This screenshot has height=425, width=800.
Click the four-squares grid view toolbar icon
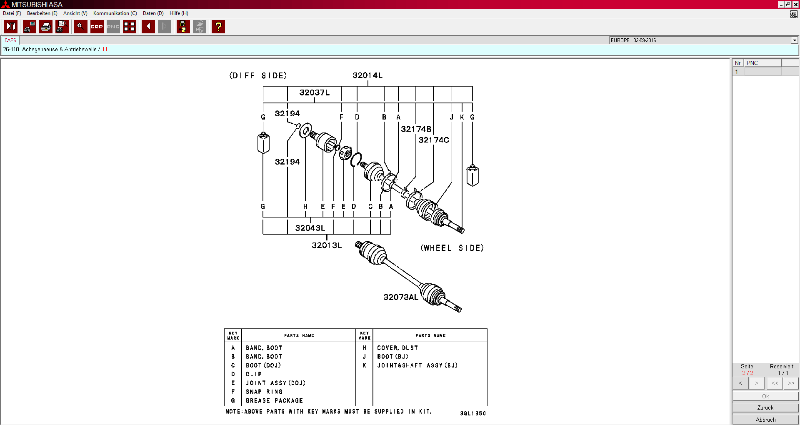[129, 26]
